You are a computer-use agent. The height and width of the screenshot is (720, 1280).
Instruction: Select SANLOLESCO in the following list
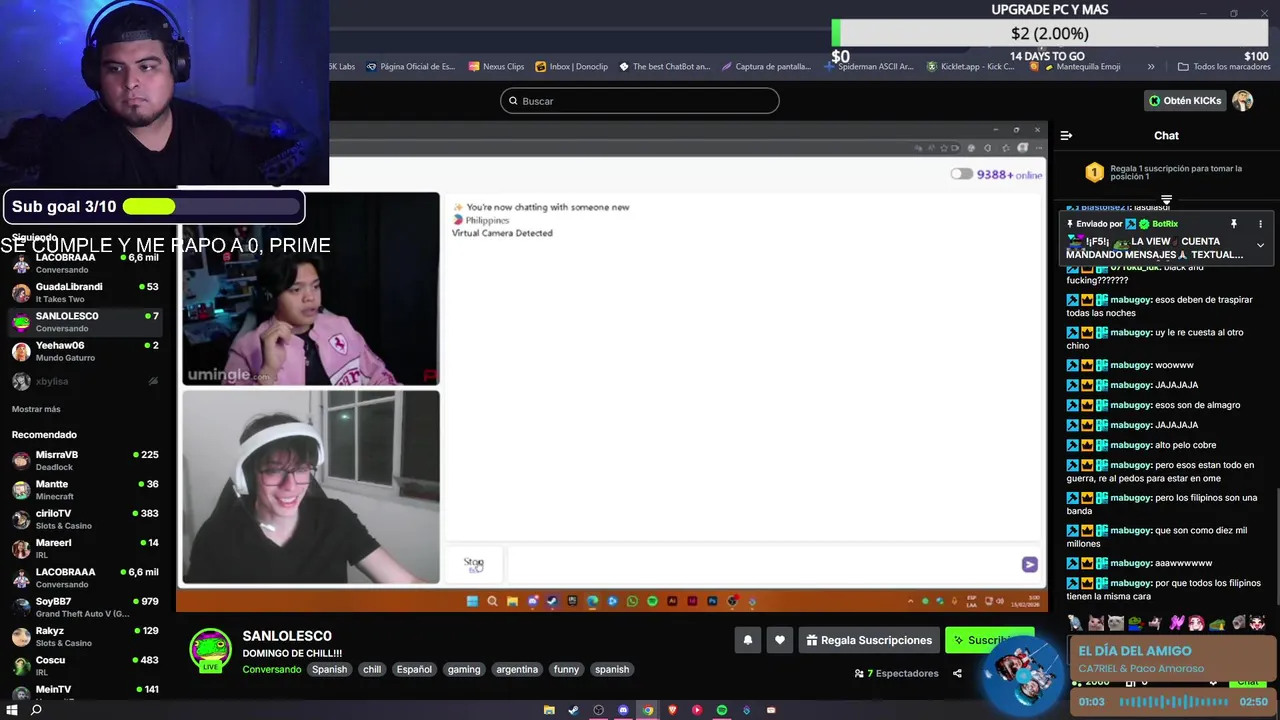[87, 321]
